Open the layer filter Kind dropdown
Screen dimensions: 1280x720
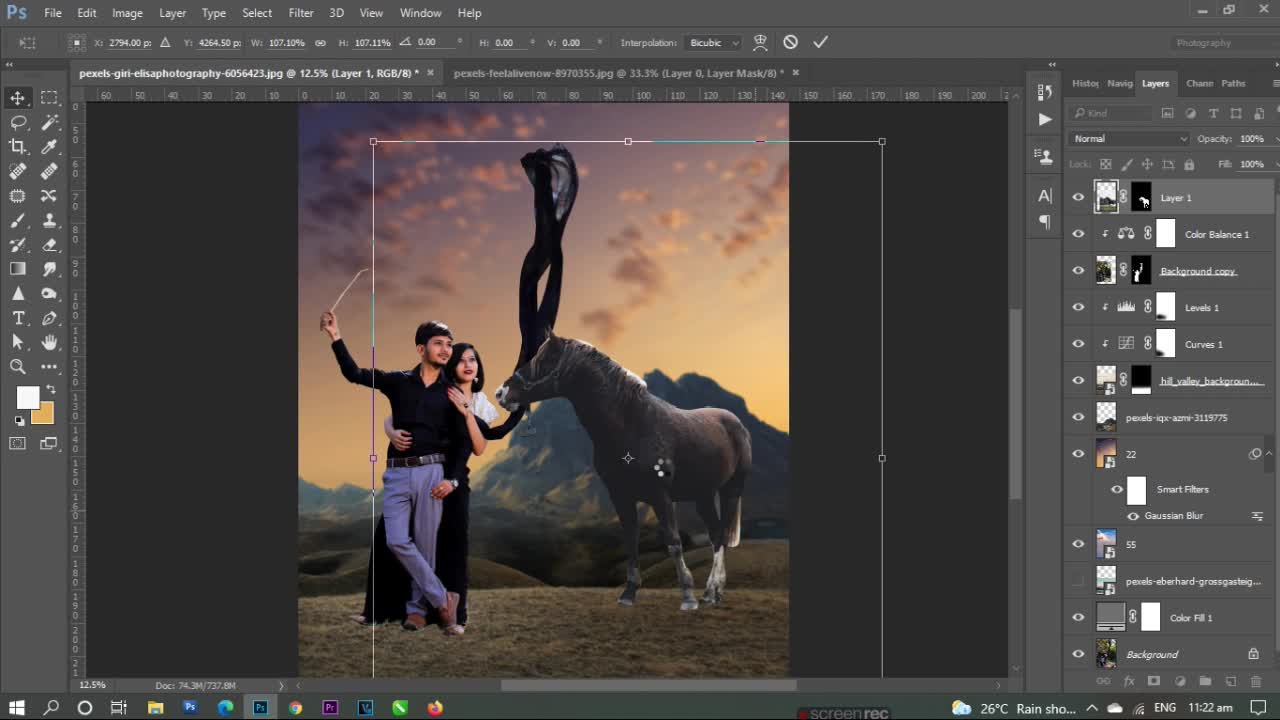pos(1111,113)
